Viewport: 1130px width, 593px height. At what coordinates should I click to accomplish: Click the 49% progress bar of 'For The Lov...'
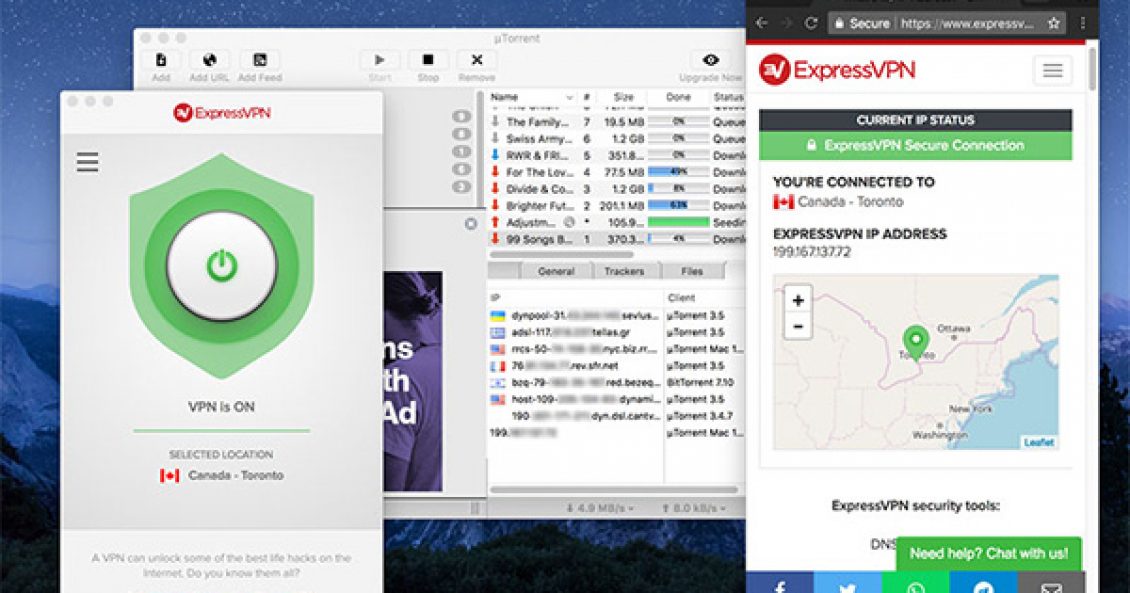(678, 172)
